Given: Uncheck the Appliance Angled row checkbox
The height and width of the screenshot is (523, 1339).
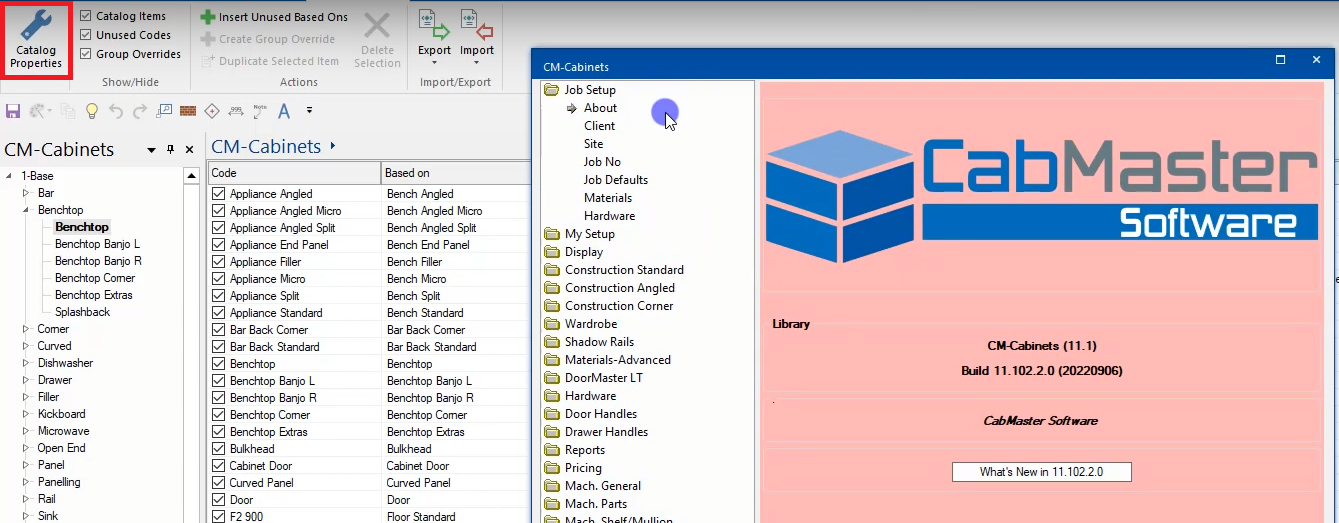Looking at the screenshot, I should tap(219, 194).
